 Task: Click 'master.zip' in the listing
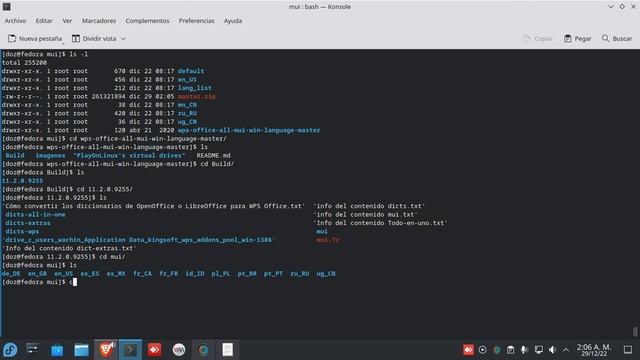pyautogui.click(x=197, y=96)
